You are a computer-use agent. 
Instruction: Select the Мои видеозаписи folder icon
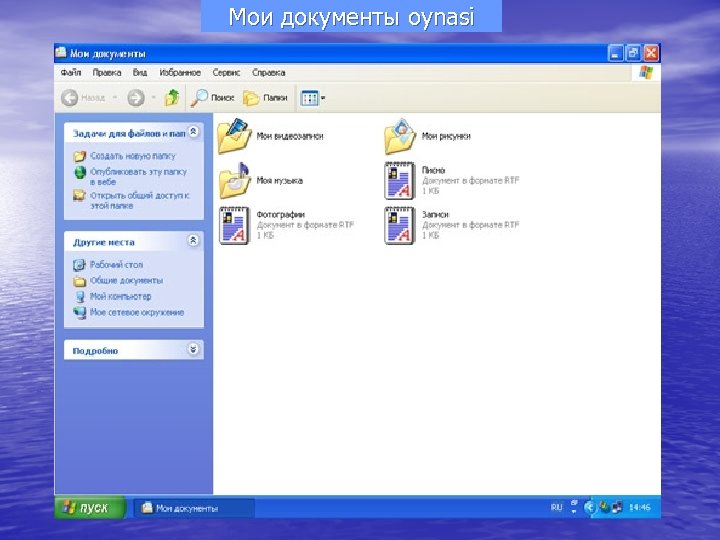coord(235,136)
